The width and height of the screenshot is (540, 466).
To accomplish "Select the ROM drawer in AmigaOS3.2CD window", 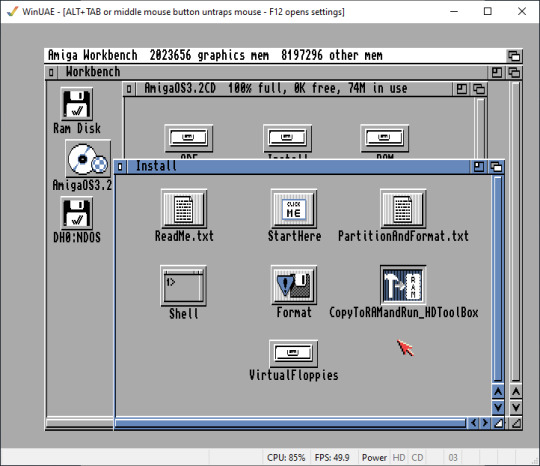I will [385, 138].
